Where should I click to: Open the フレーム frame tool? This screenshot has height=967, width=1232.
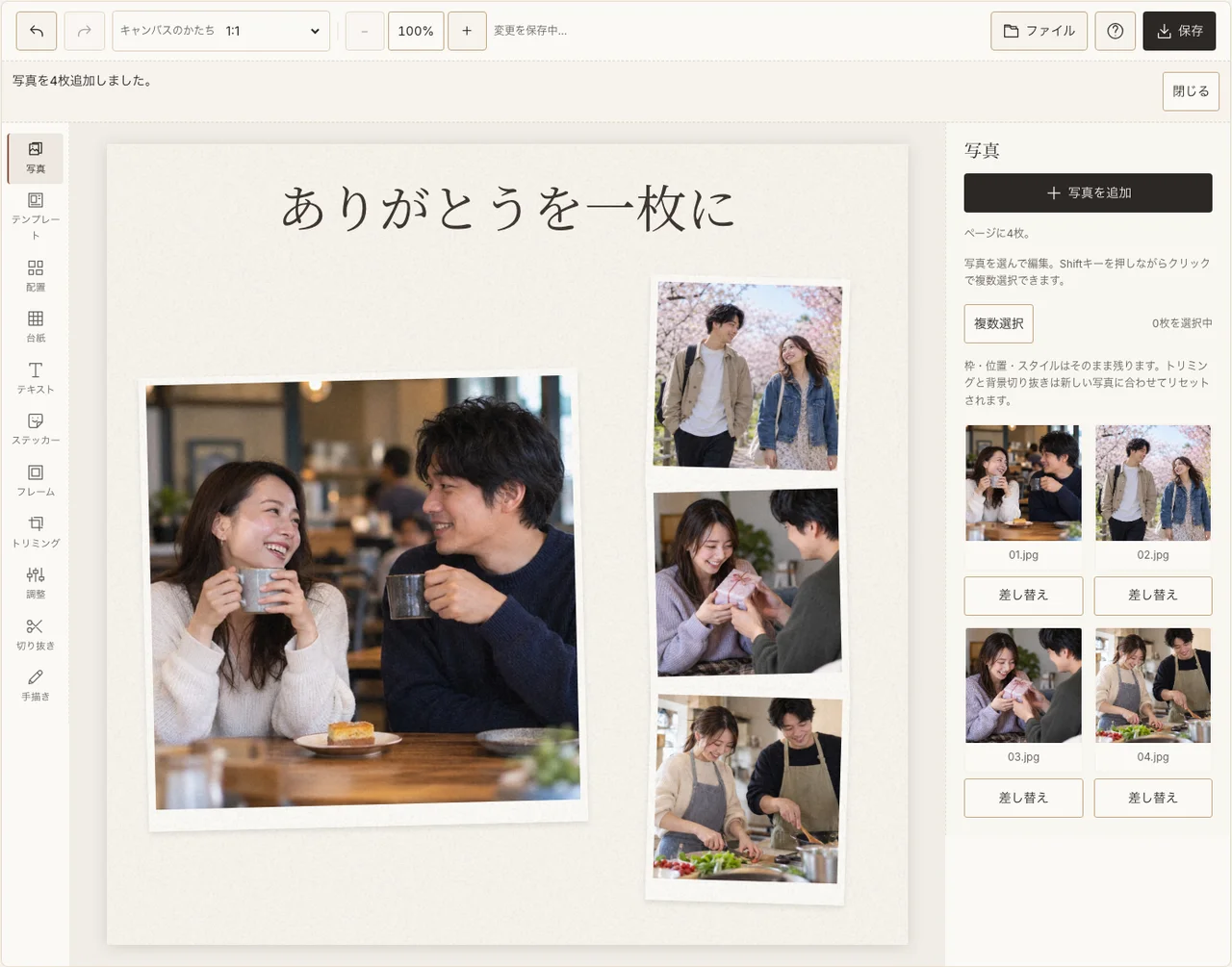coord(36,480)
